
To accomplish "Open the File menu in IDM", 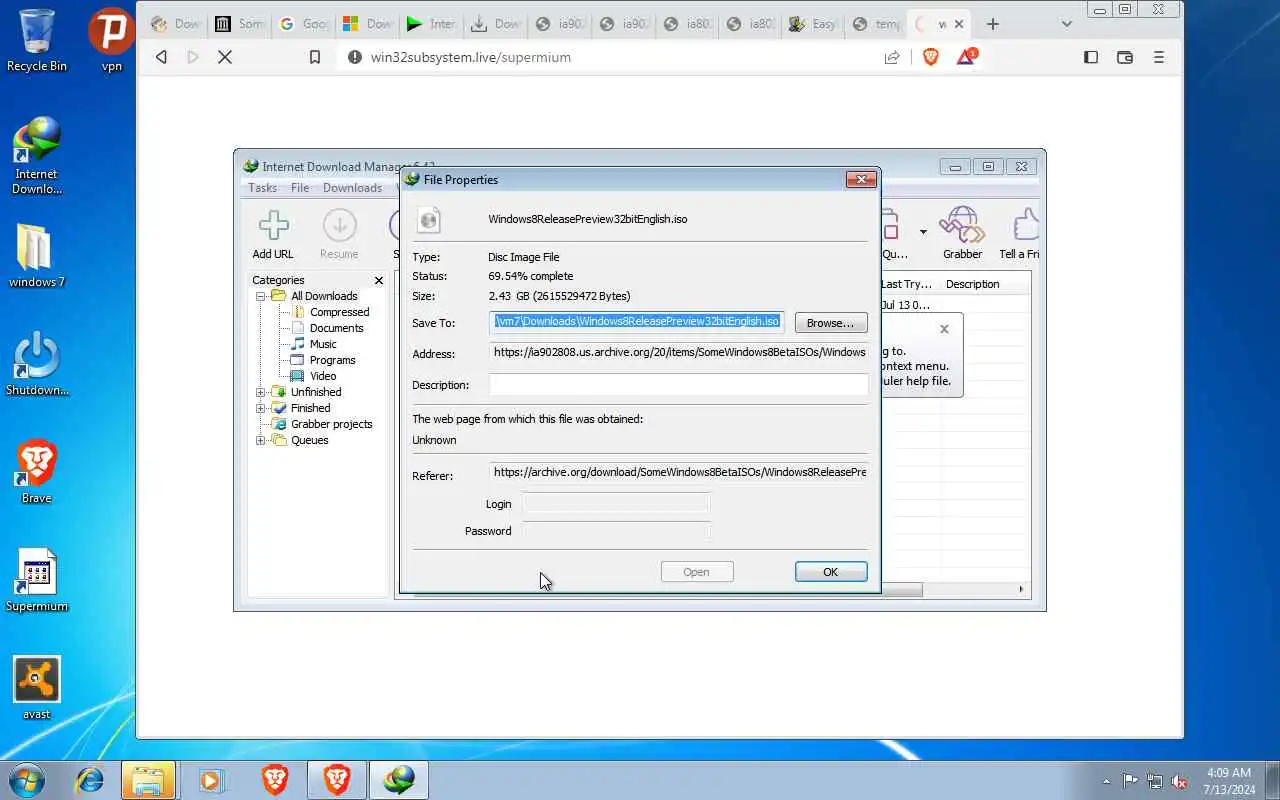I will (x=300, y=188).
